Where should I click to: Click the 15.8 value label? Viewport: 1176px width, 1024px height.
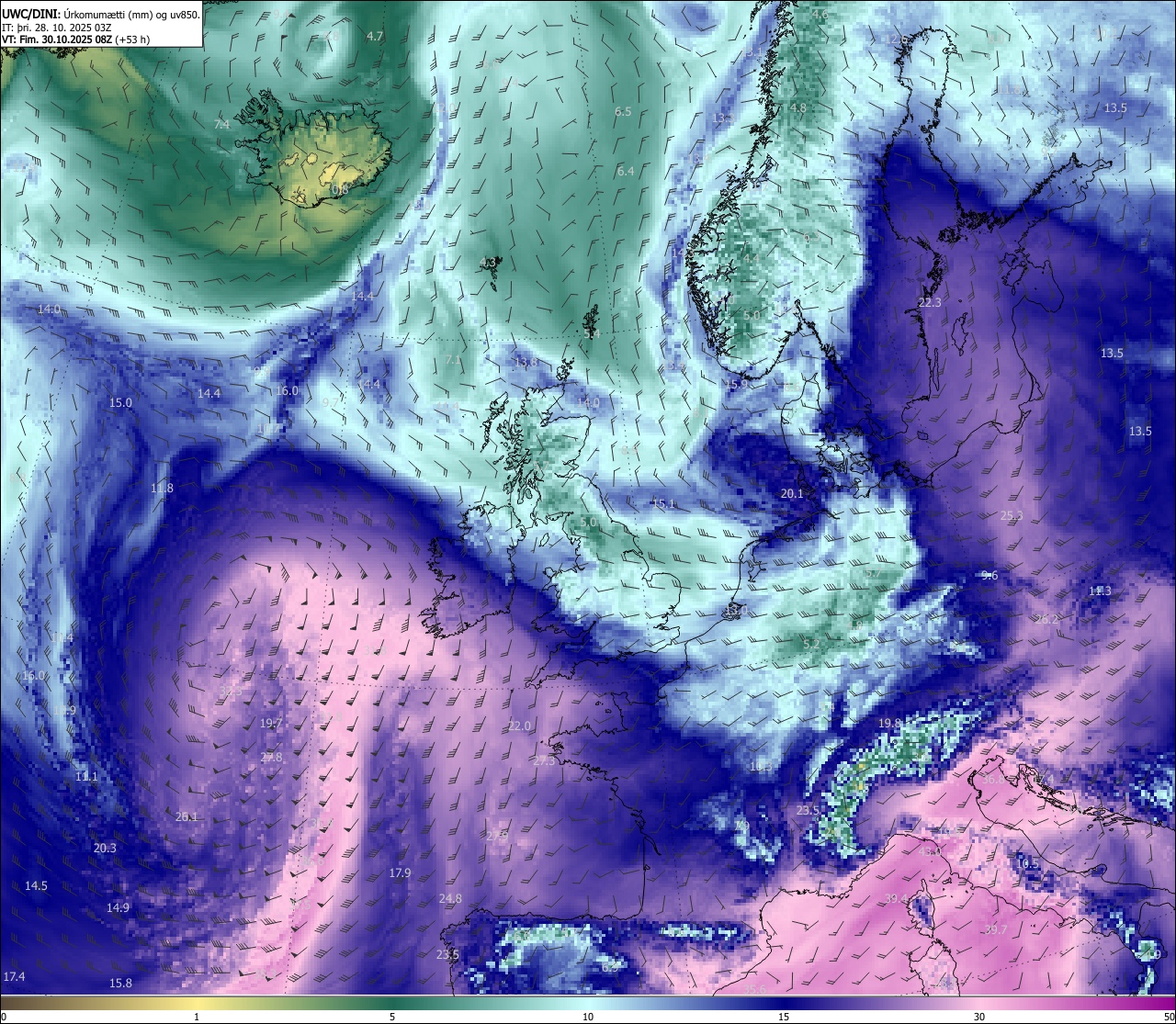pyautogui.click(x=120, y=984)
